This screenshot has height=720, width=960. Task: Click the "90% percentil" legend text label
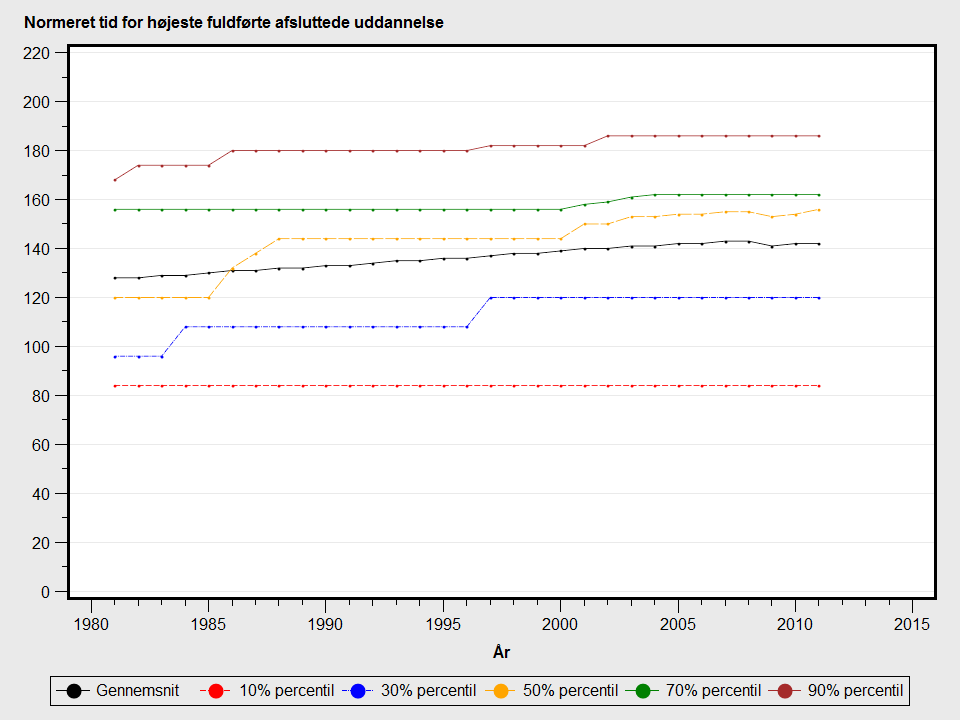point(855,691)
